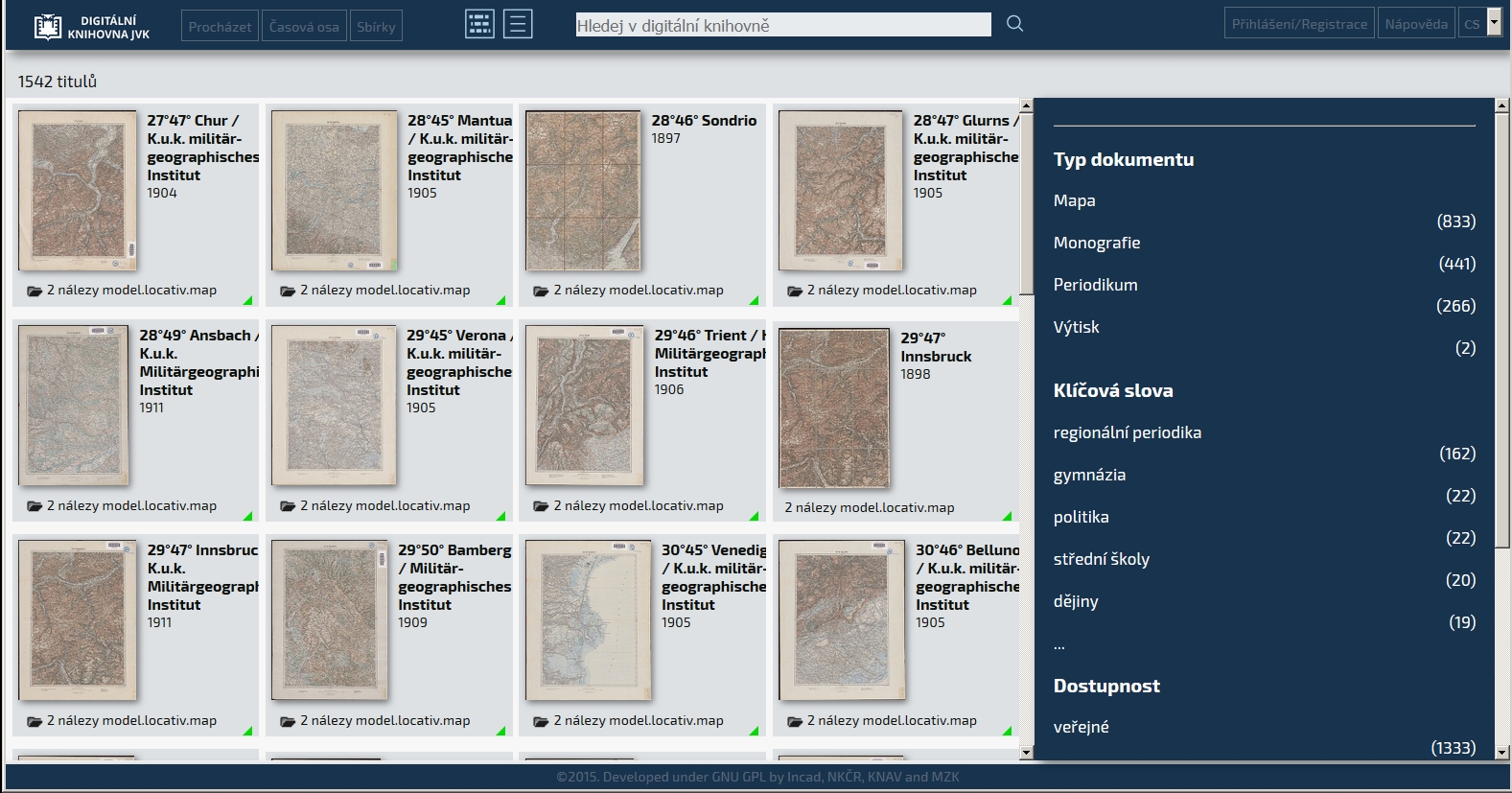Image resolution: width=1512 pixels, height=793 pixels.
Task: Open 29°50° Bamberg map thumbnail
Action: (330, 620)
